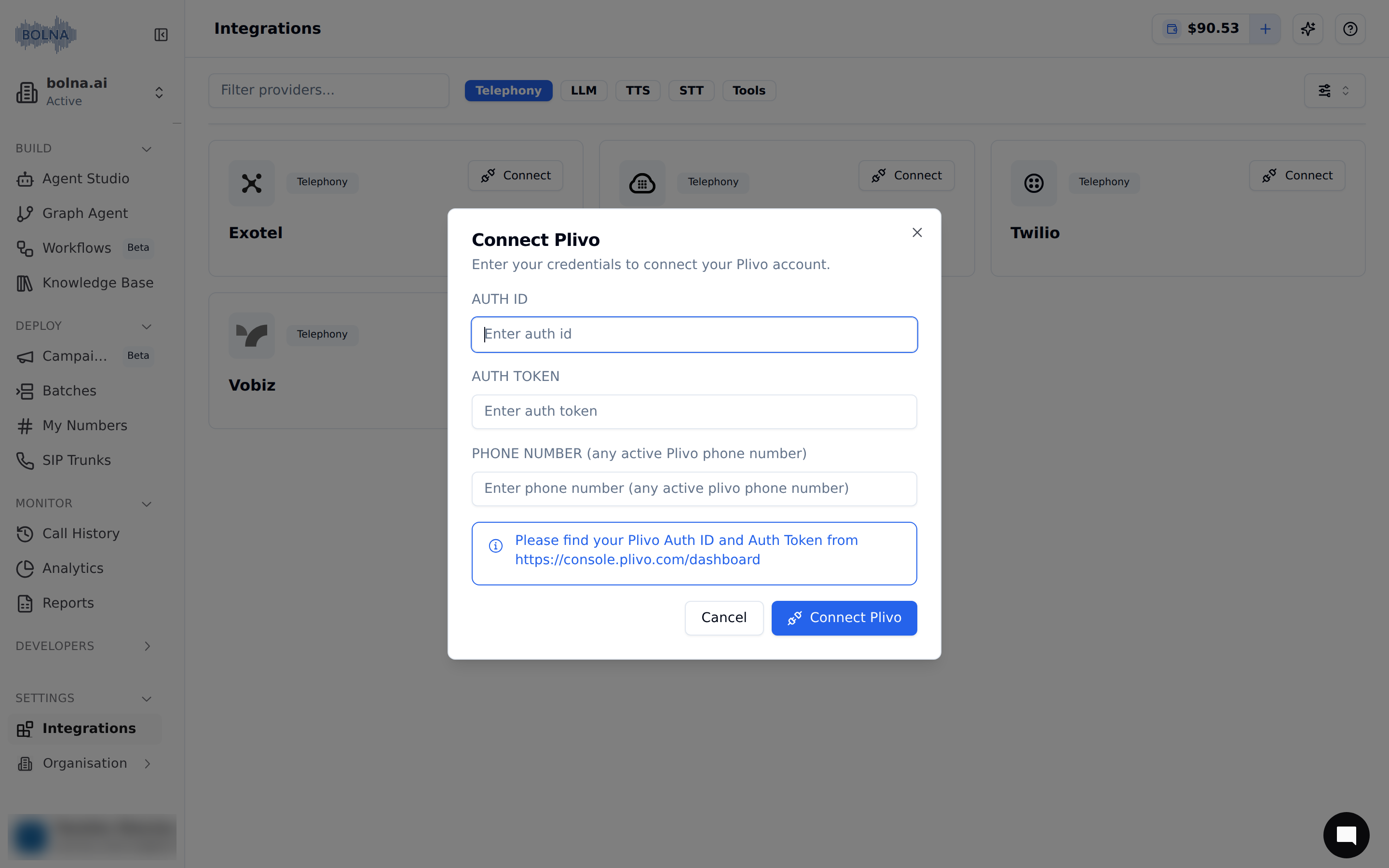Switch to the LLM tab
This screenshot has height=868, width=1389.
pos(584,91)
